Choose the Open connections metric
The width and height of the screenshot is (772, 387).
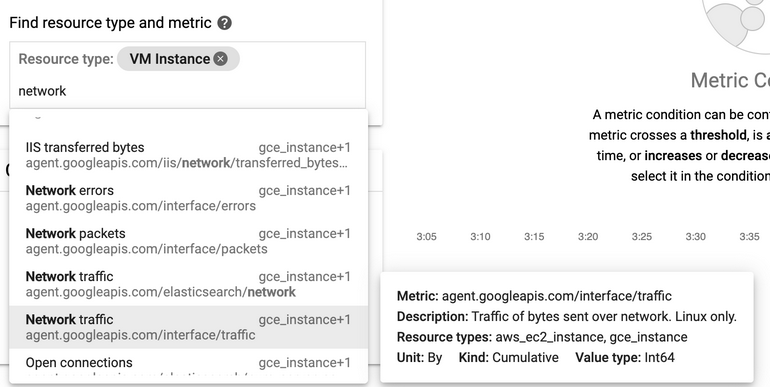pos(188,365)
